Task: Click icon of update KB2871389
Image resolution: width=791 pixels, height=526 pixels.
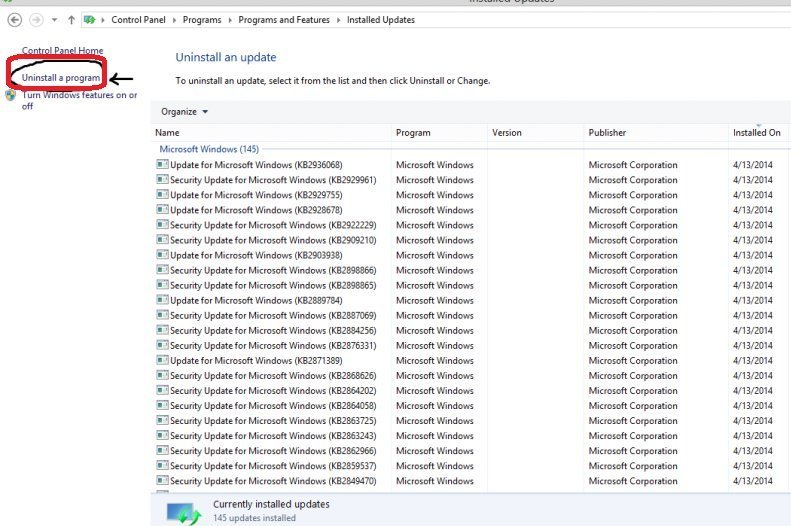Action: (x=162, y=361)
